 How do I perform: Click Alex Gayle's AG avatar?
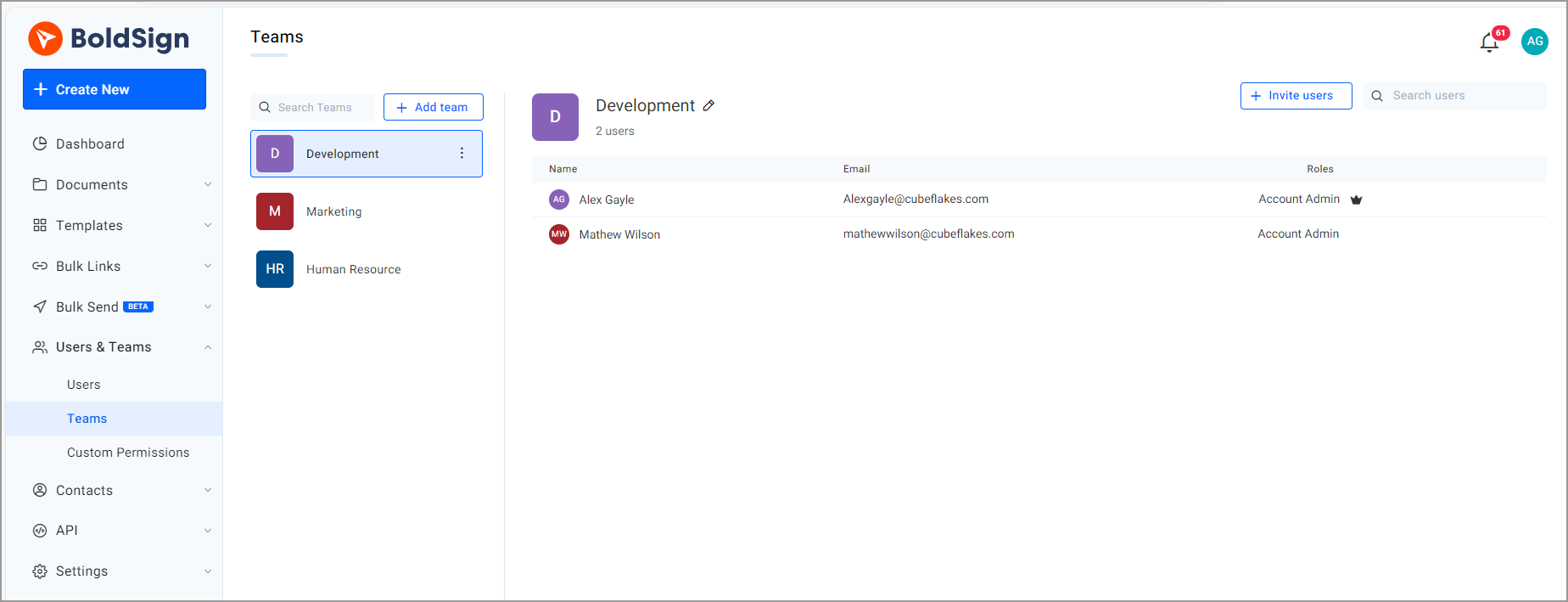point(559,200)
